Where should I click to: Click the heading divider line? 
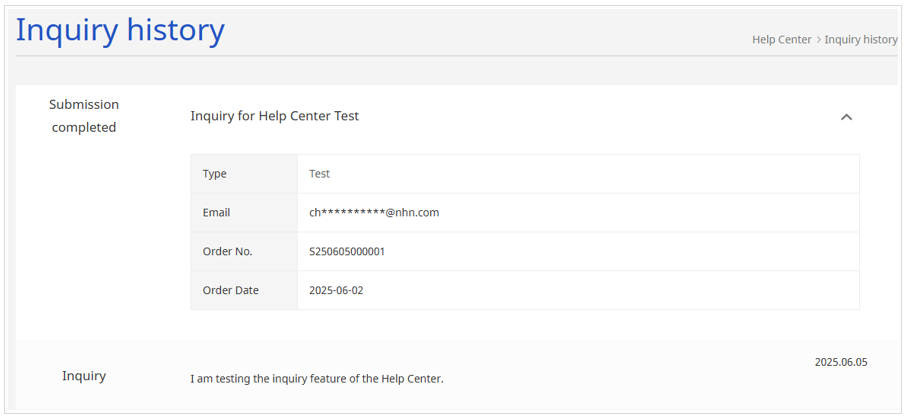[x=457, y=55]
